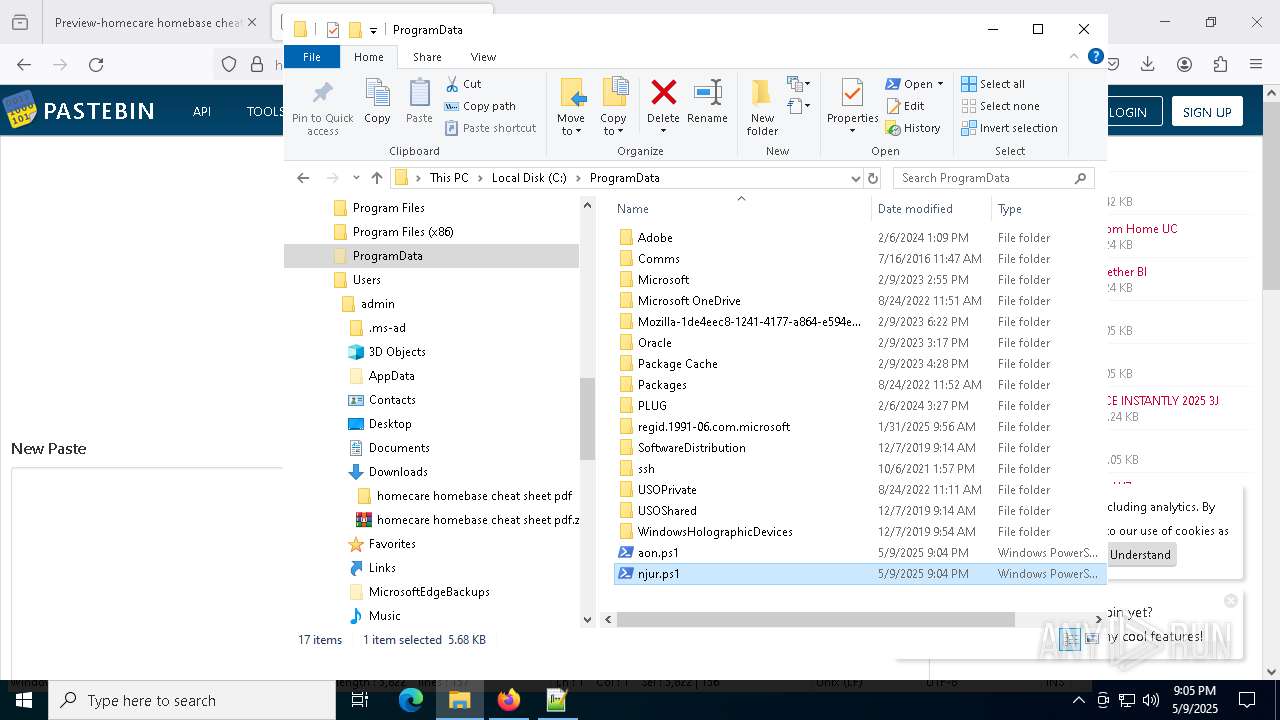This screenshot has height=720, width=1280.
Task: Click the SIGN UP button on Pastebin
Action: click(x=1207, y=112)
